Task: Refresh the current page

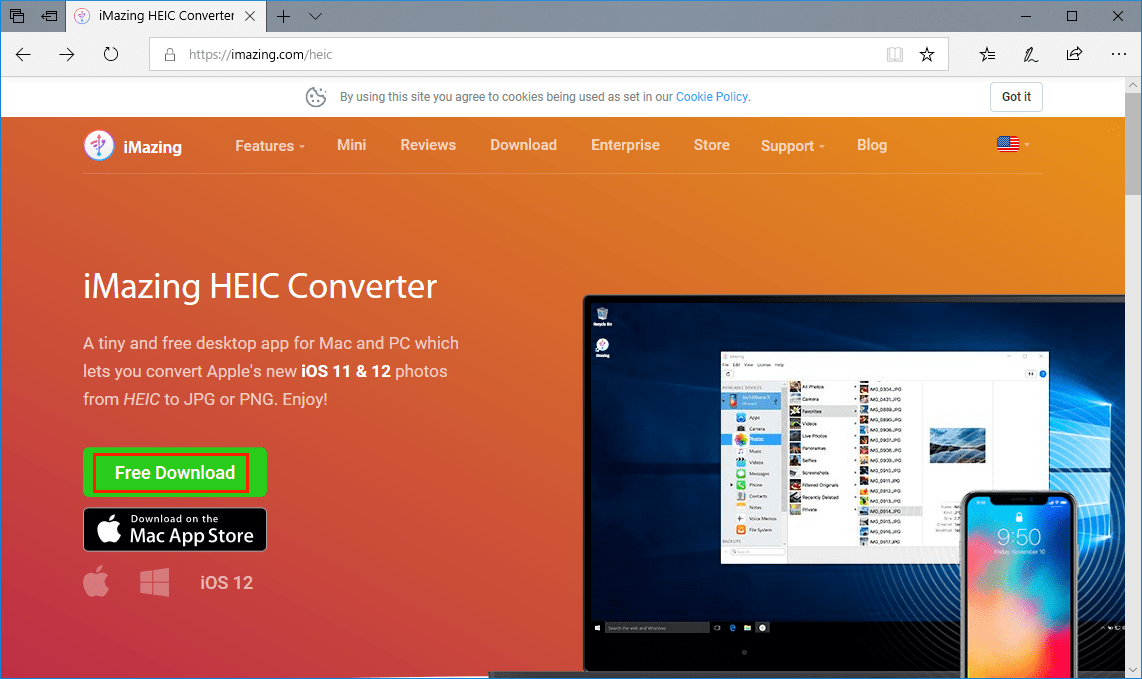Action: 111,55
